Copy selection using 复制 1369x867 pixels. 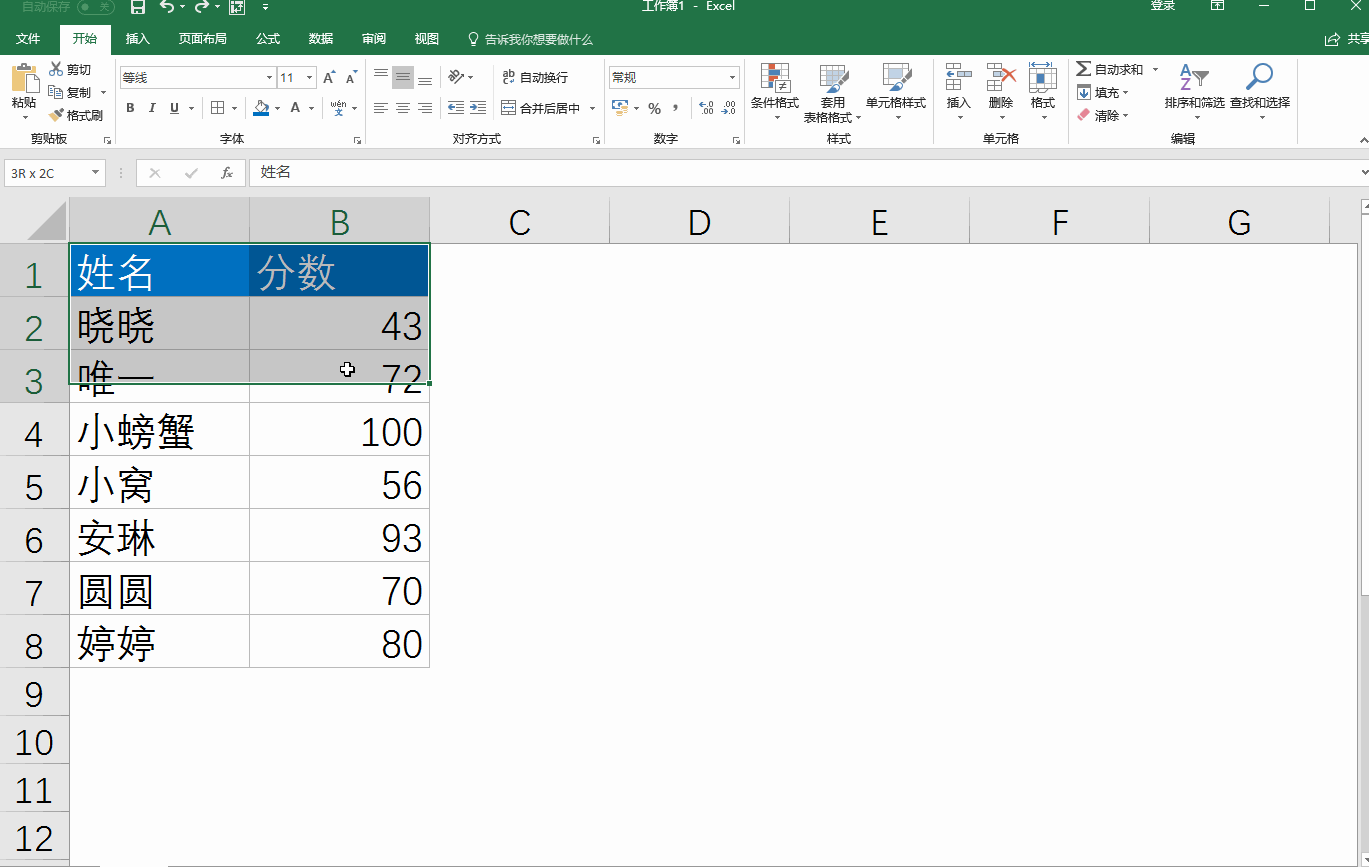pyautogui.click(x=69, y=92)
